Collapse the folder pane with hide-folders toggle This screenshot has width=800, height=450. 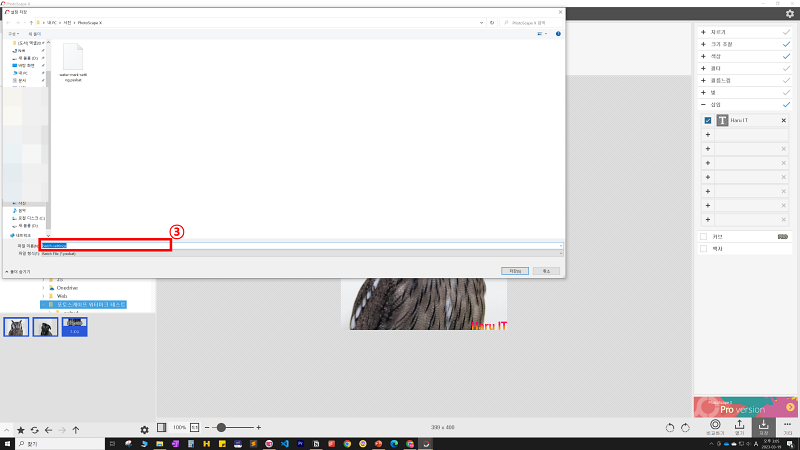(18, 272)
